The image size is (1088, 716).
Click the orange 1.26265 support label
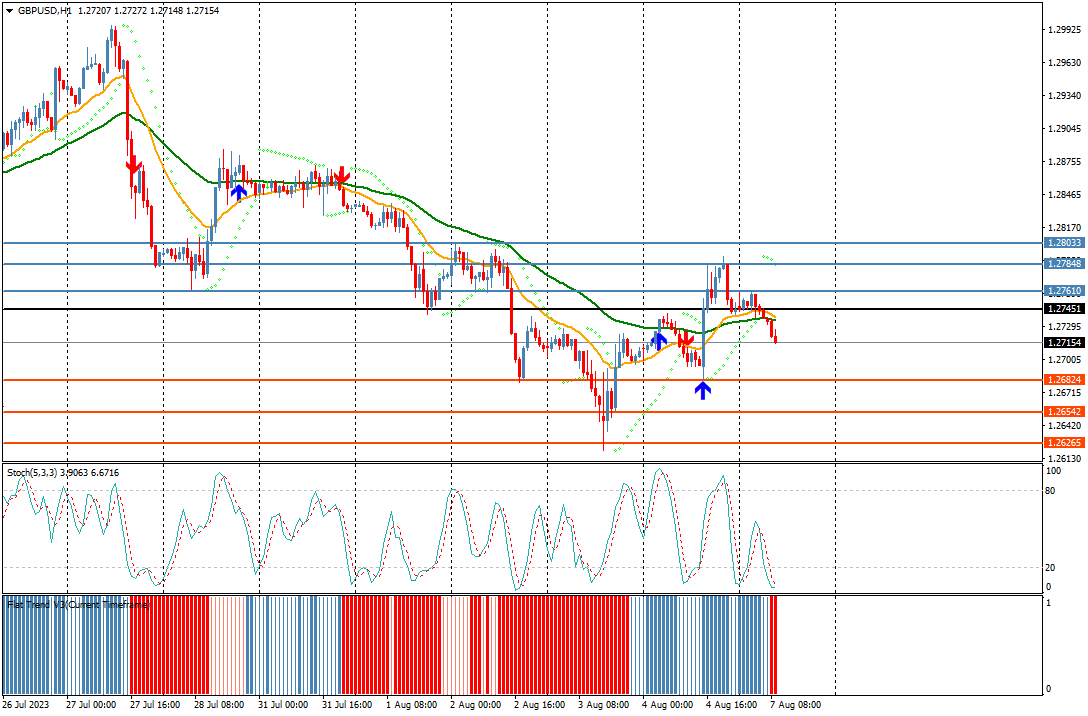(1064, 443)
